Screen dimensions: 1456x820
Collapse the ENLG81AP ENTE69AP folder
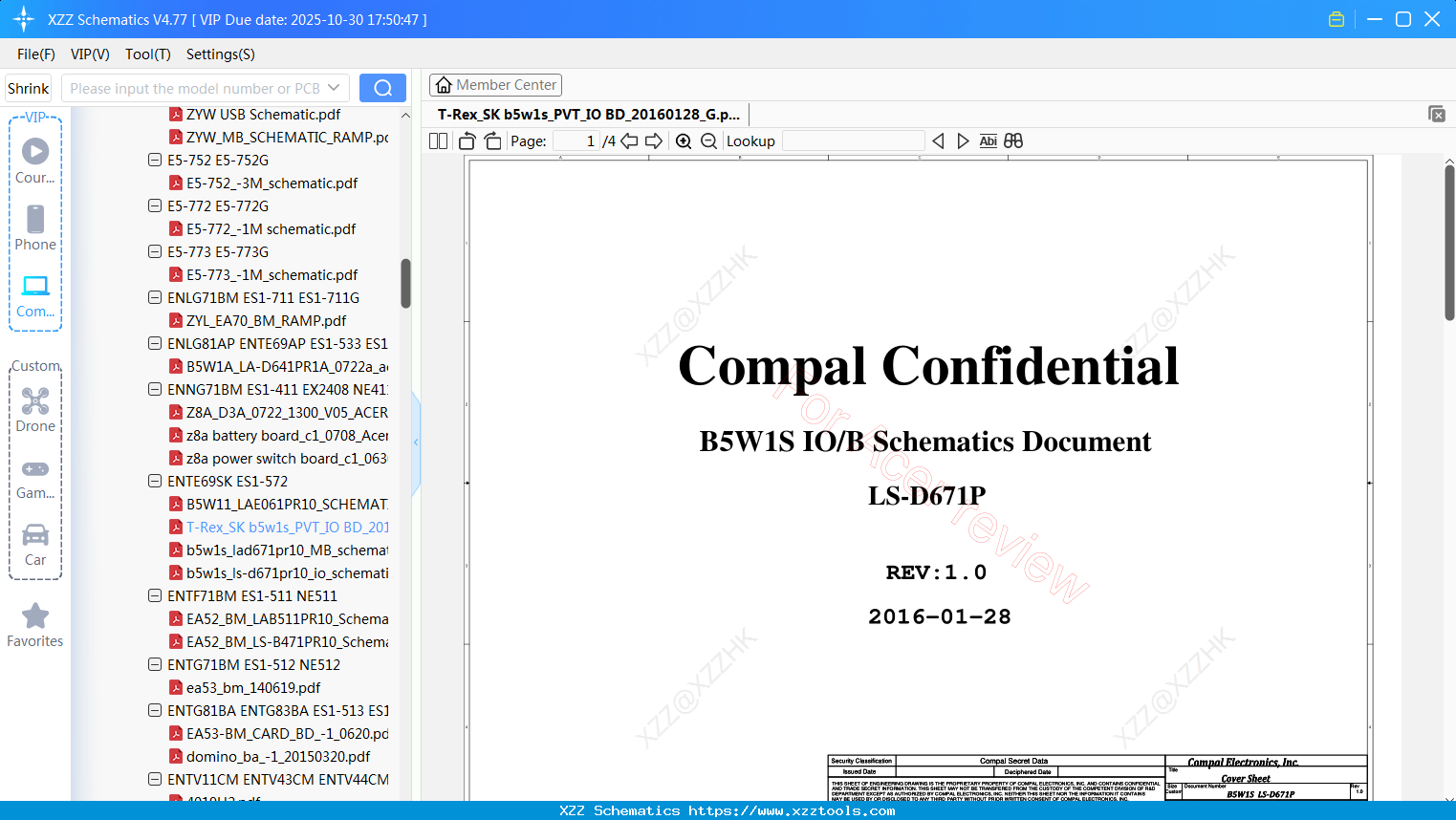(155, 343)
